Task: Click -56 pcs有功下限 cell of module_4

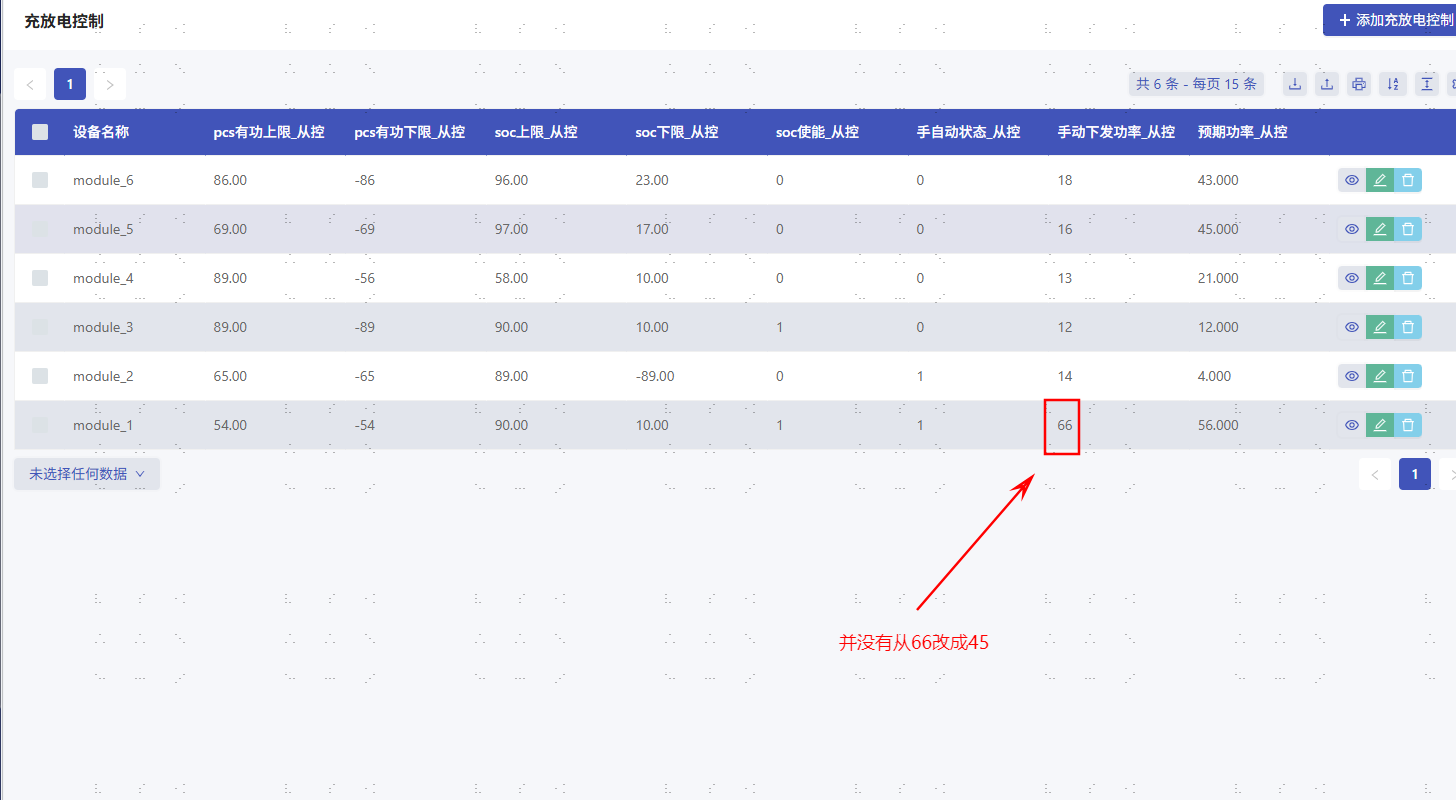Action: point(365,278)
